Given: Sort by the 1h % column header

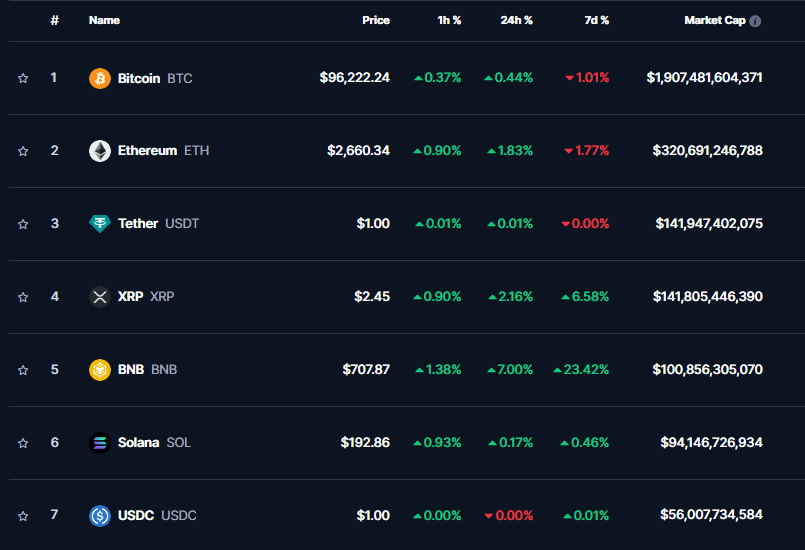Looking at the screenshot, I should (x=449, y=20).
